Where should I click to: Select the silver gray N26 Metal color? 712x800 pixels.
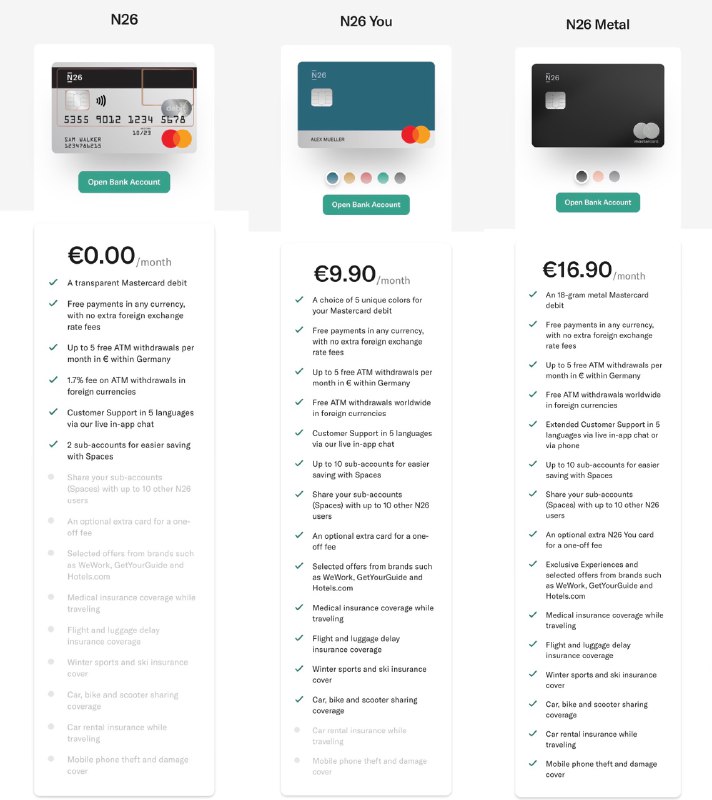point(615,176)
